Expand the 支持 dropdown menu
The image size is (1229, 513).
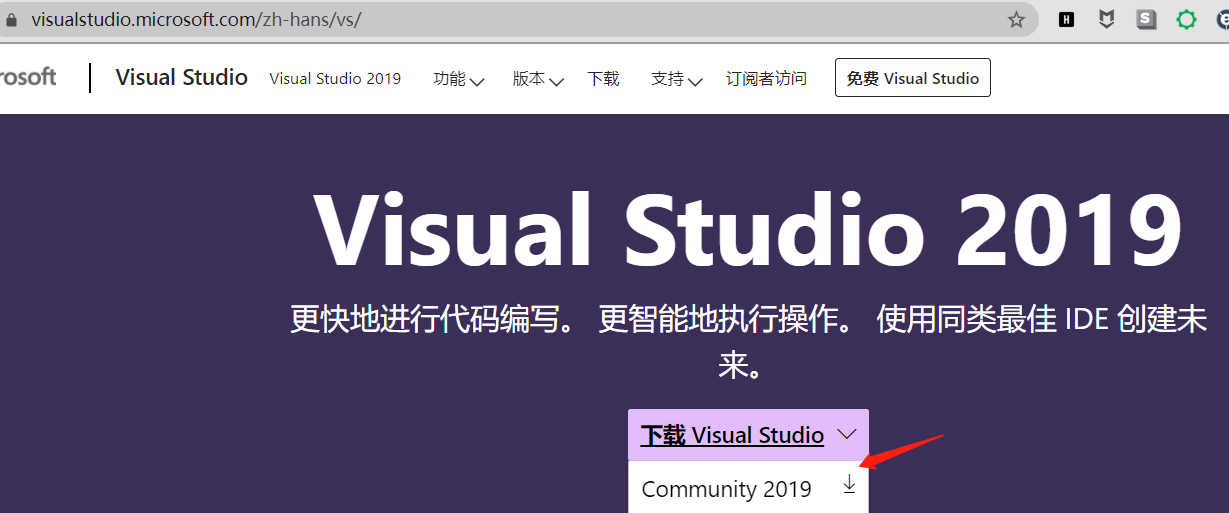tap(677, 79)
